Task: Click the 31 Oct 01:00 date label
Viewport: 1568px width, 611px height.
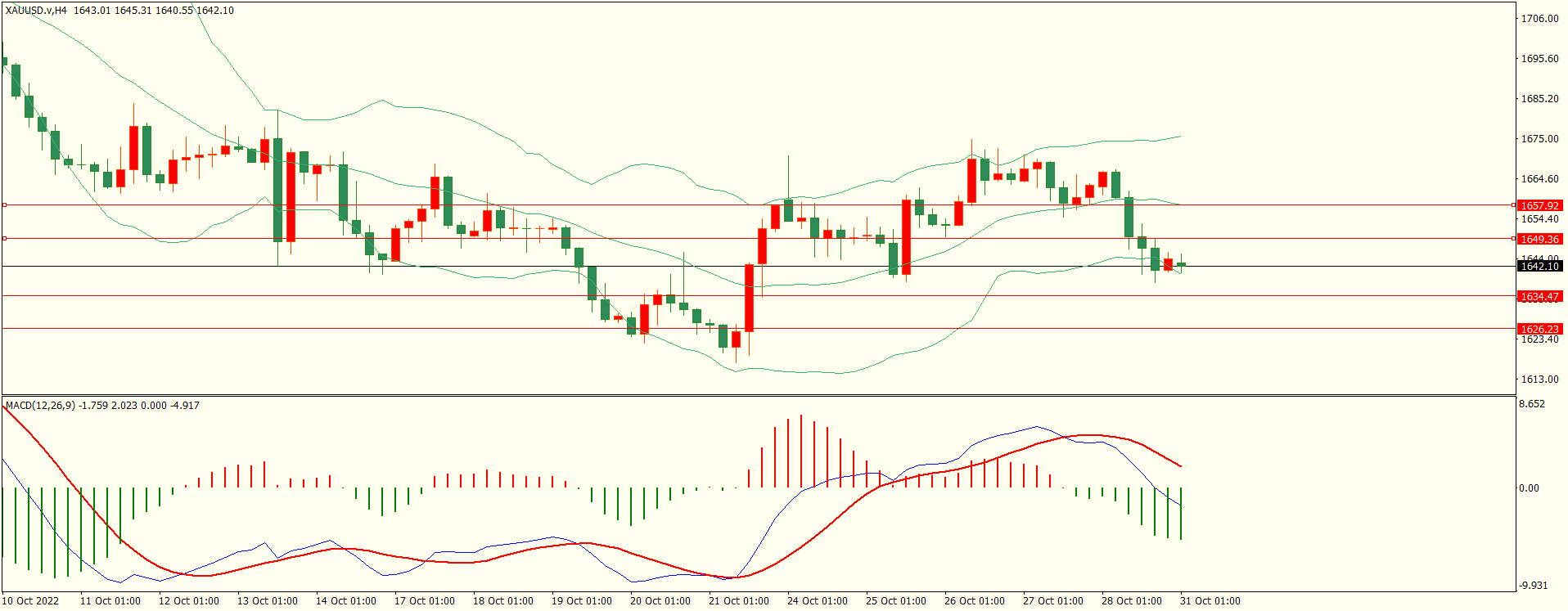Action: point(1210,601)
